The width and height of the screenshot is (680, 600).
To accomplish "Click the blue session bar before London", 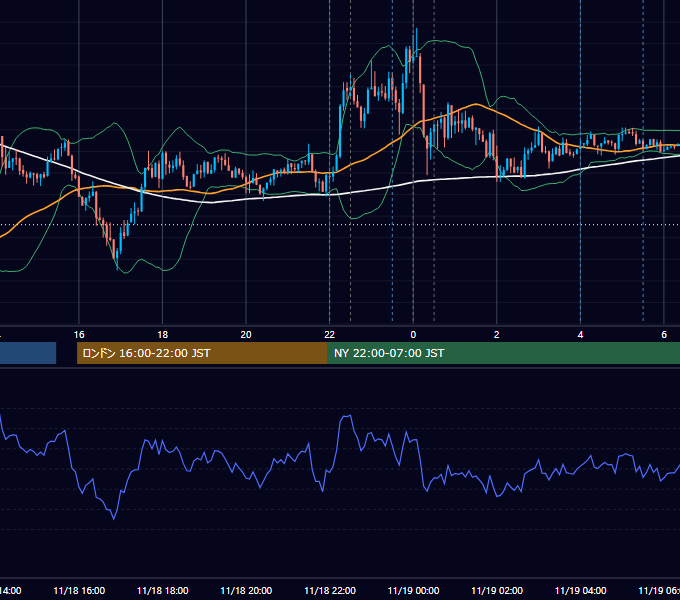I will (28, 353).
